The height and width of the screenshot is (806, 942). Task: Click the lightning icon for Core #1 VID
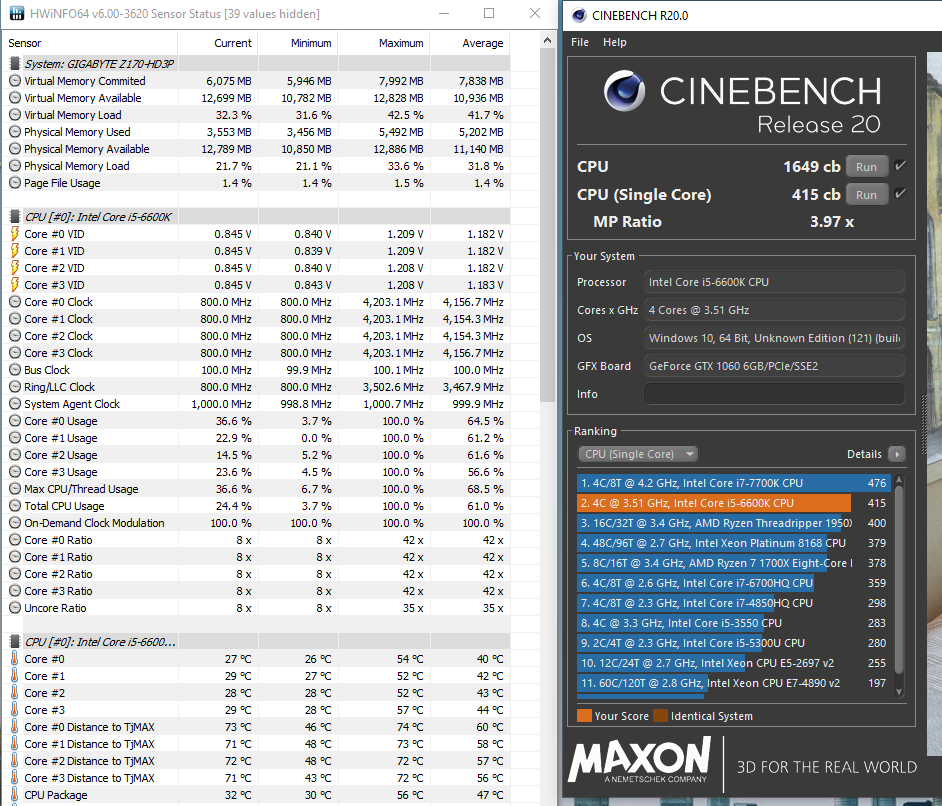[15, 251]
